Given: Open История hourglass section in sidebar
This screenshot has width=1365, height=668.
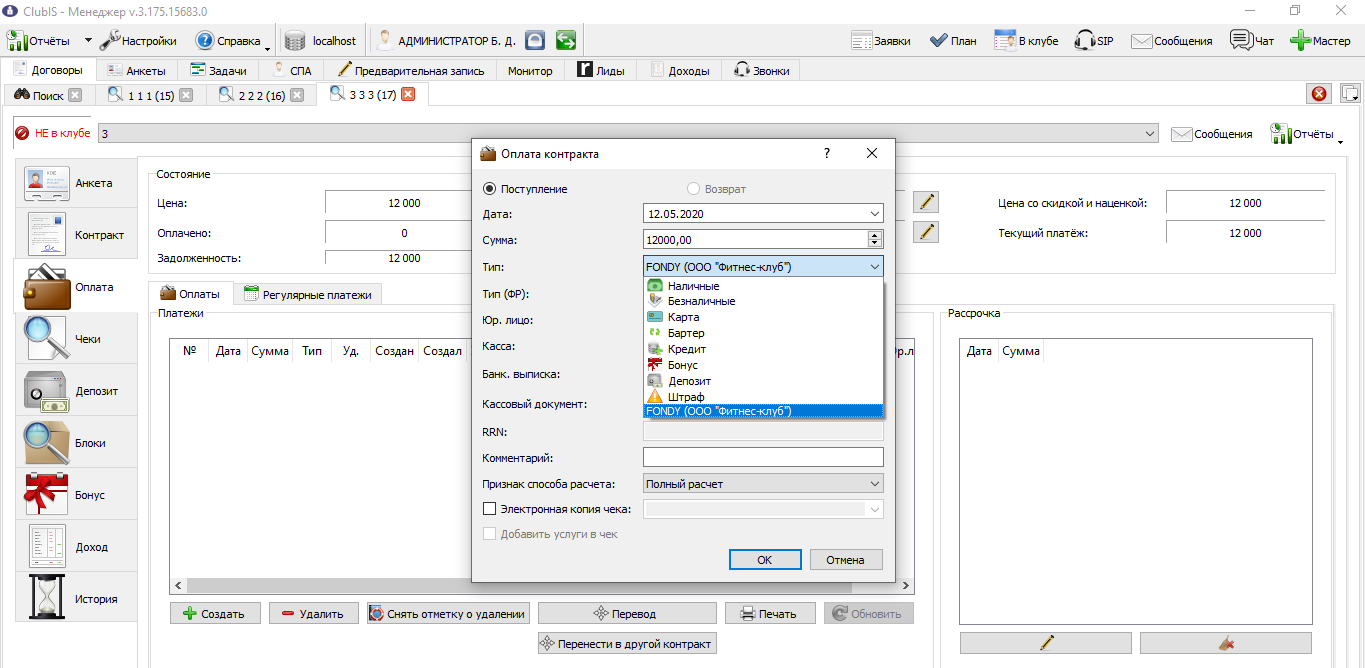Looking at the screenshot, I should pos(76,599).
